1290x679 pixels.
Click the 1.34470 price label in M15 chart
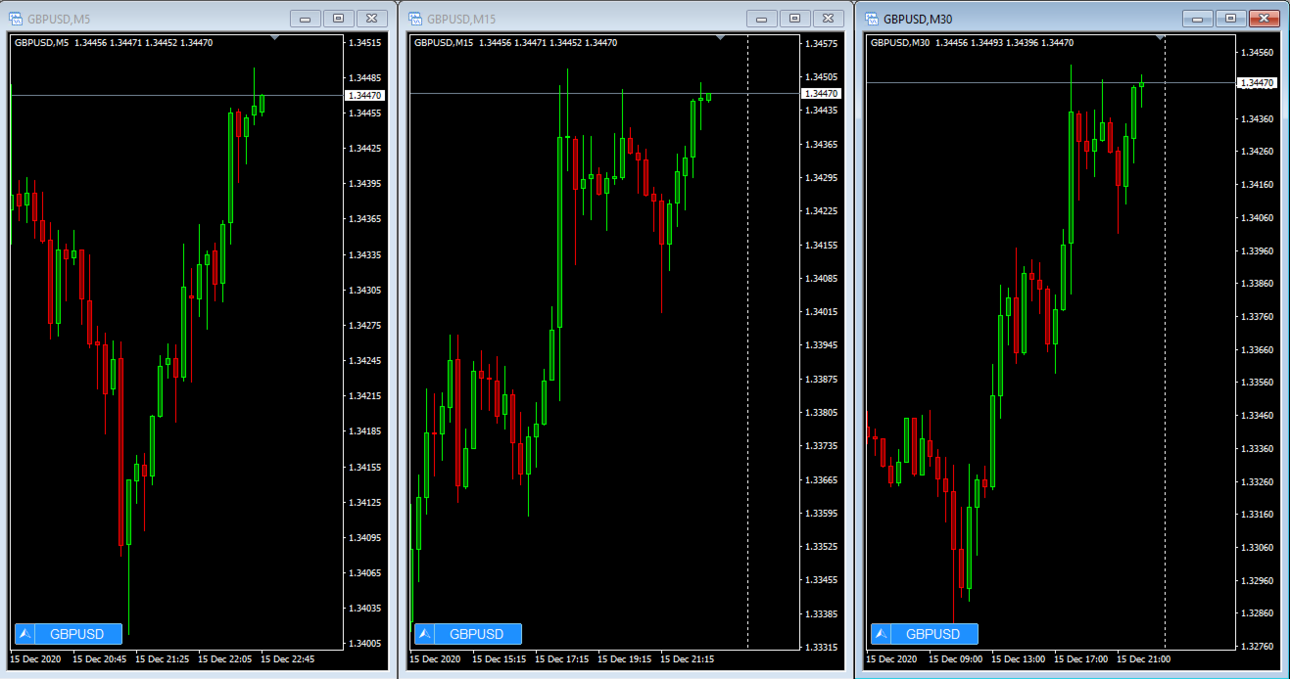tap(822, 93)
